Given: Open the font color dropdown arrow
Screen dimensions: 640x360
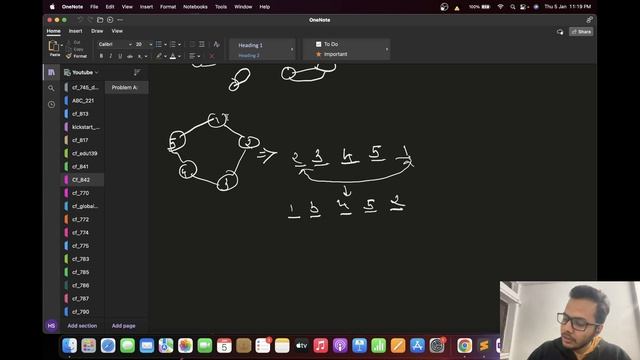Looking at the screenshot, I should [x=179, y=56].
